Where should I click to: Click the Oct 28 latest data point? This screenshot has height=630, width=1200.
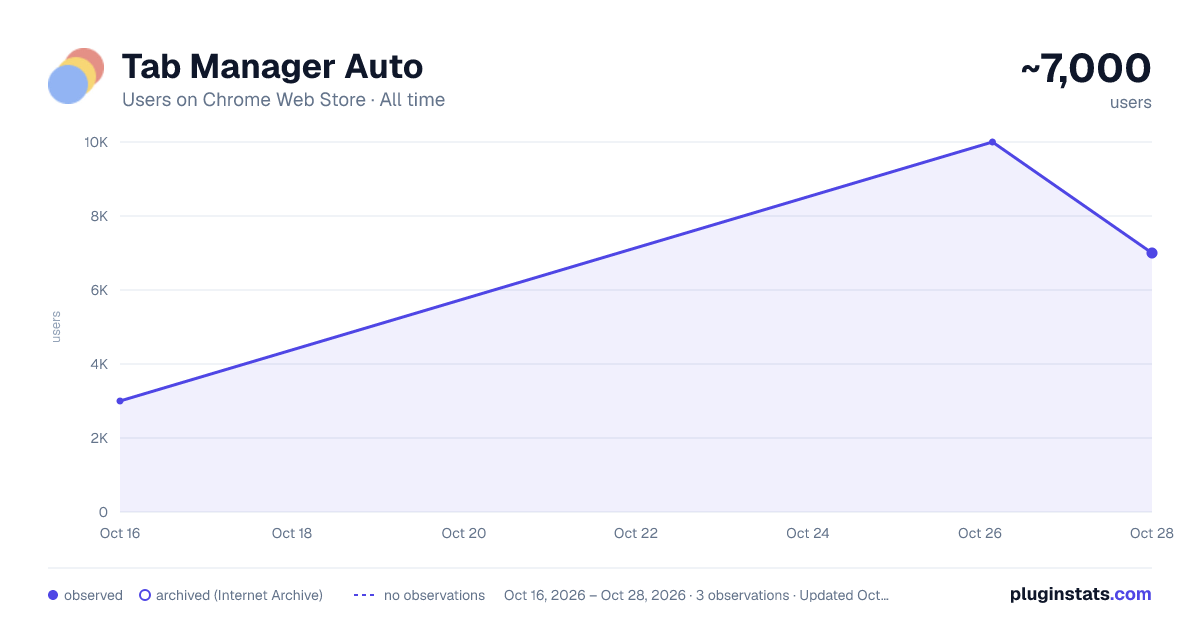pos(1152,253)
